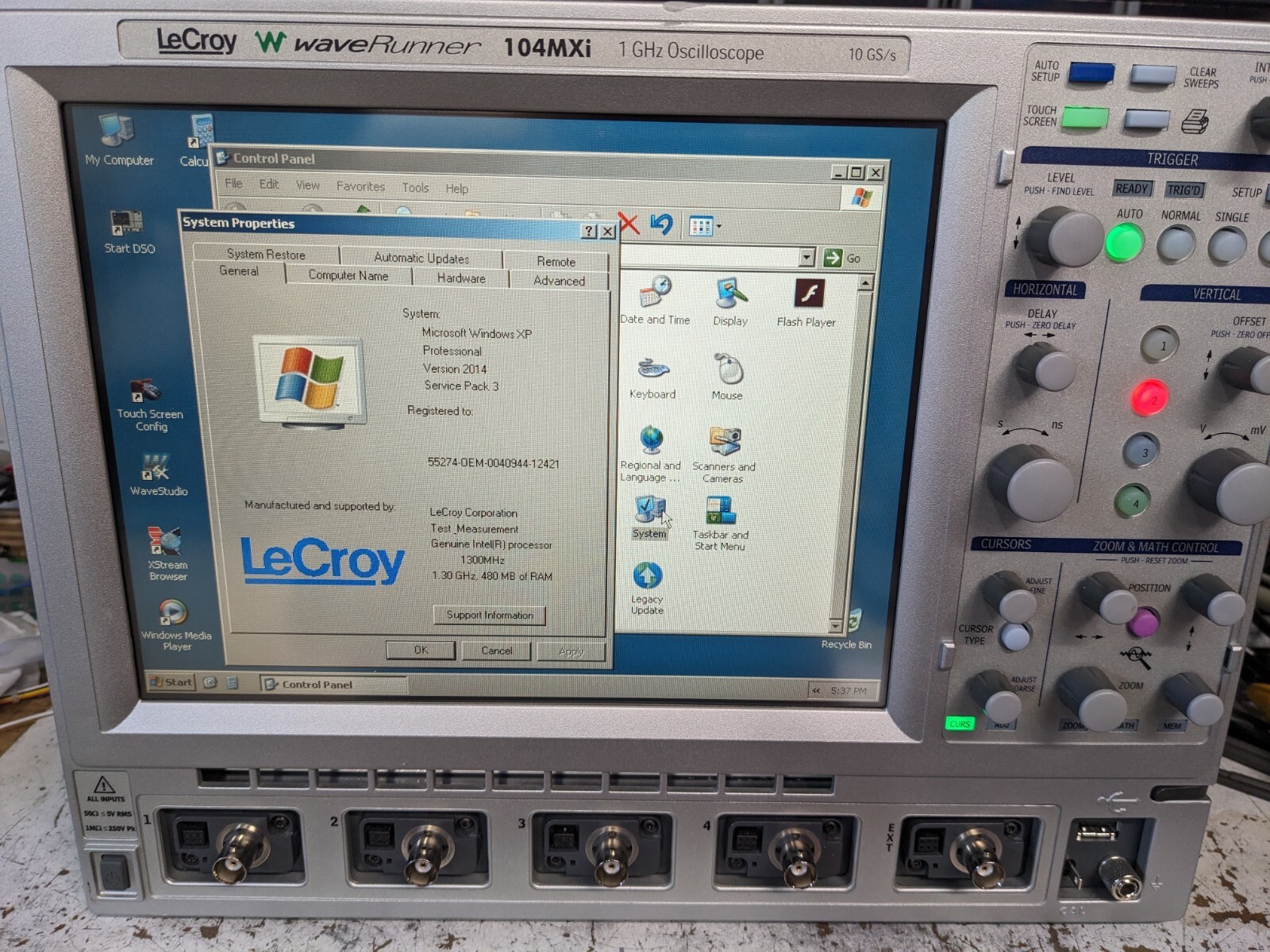Open Mouse settings icon
The width and height of the screenshot is (1270, 952).
(x=727, y=378)
